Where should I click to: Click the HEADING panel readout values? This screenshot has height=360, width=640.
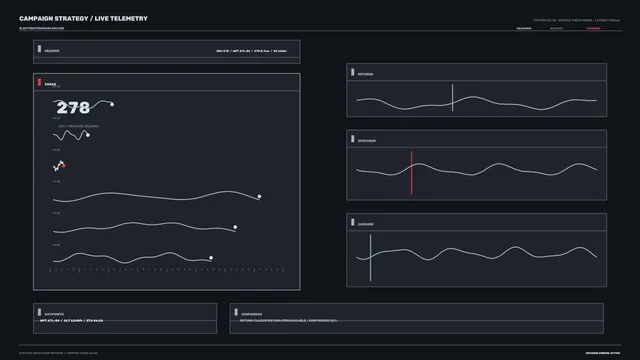click(x=251, y=51)
